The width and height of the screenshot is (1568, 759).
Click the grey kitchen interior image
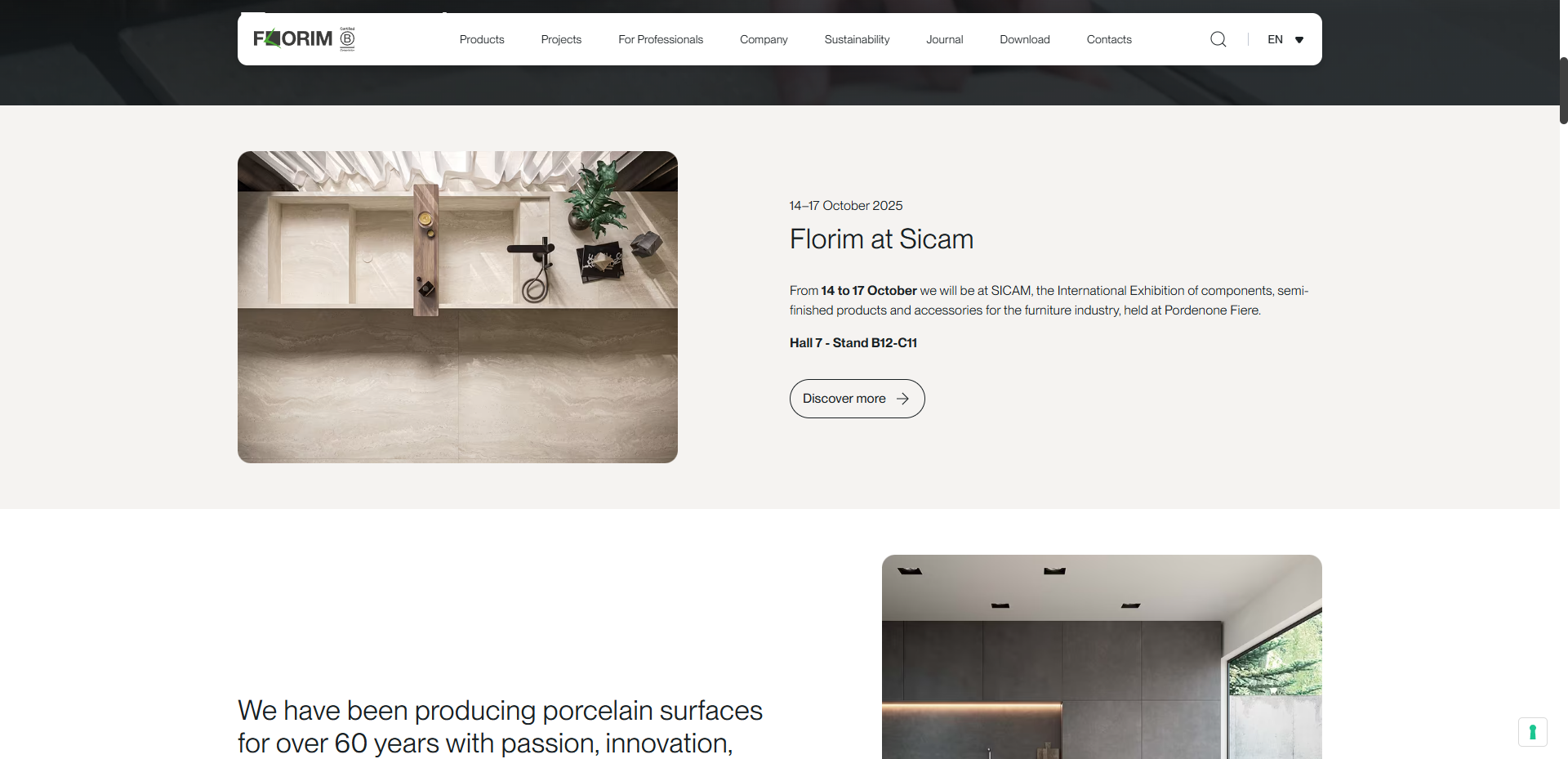point(1102,657)
